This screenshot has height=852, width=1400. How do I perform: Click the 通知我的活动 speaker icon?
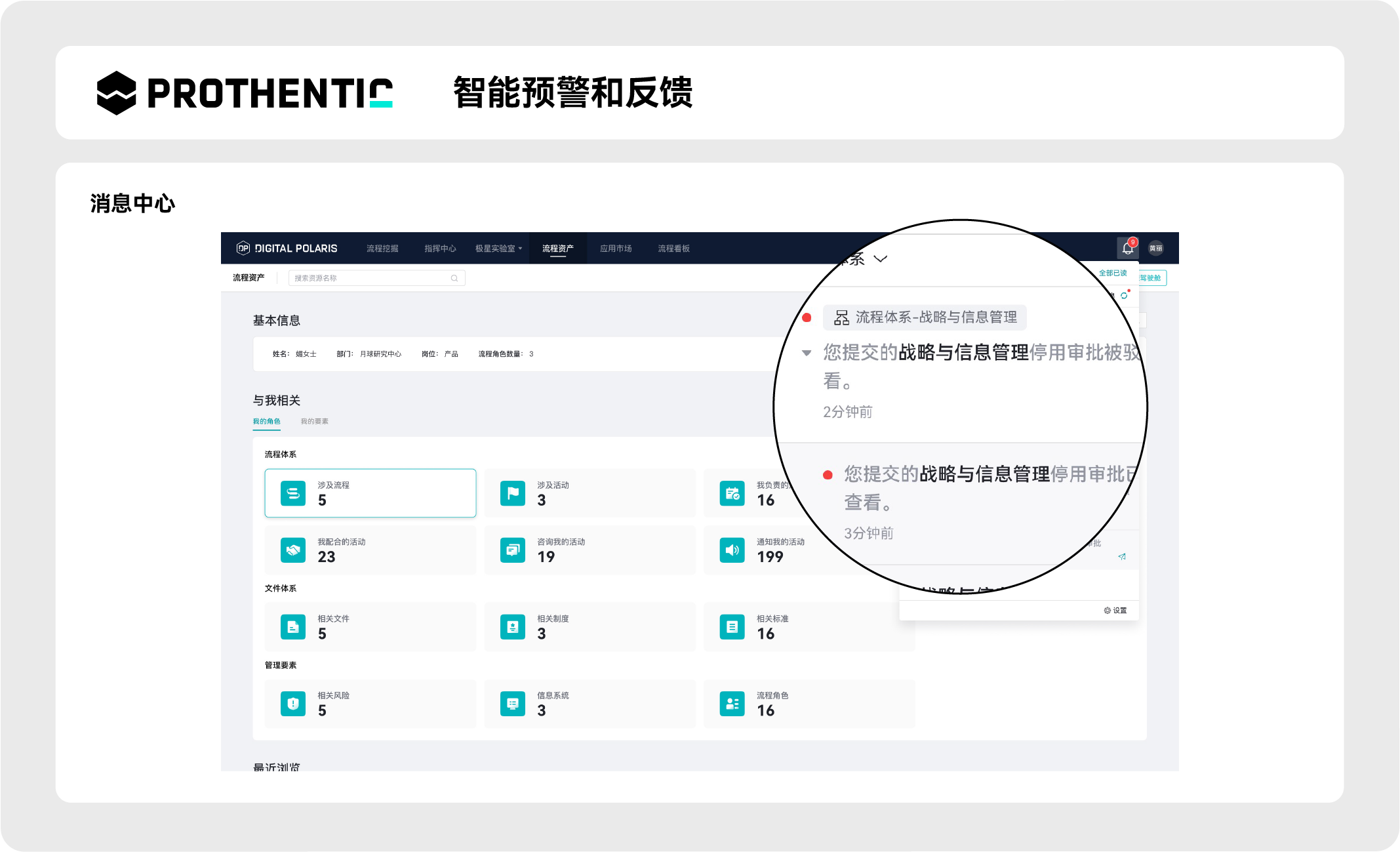click(732, 550)
